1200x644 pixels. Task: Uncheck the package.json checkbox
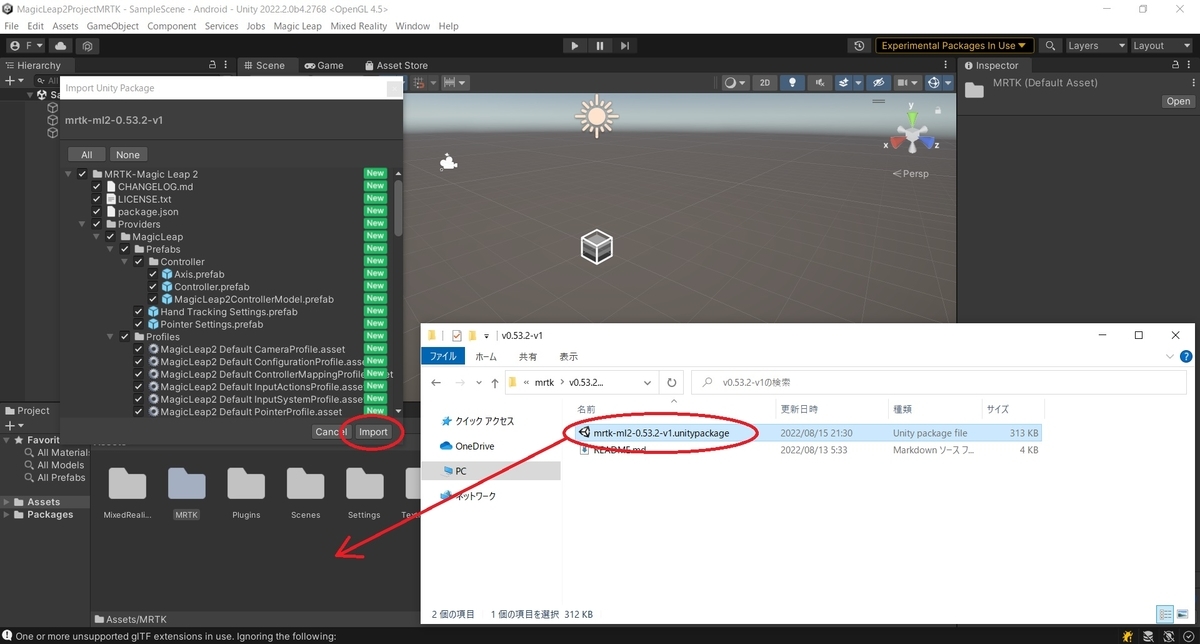[x=97, y=212]
